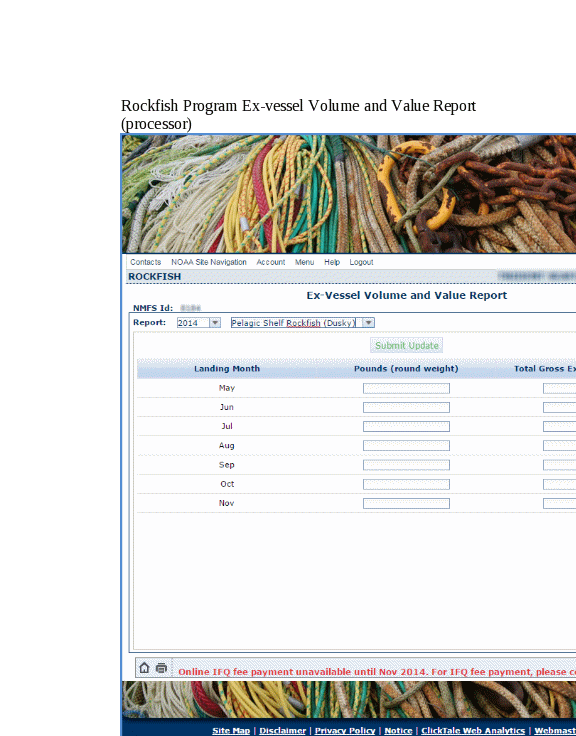Click the Oct pounds input field
The width and height of the screenshot is (576, 736).
tap(406, 484)
